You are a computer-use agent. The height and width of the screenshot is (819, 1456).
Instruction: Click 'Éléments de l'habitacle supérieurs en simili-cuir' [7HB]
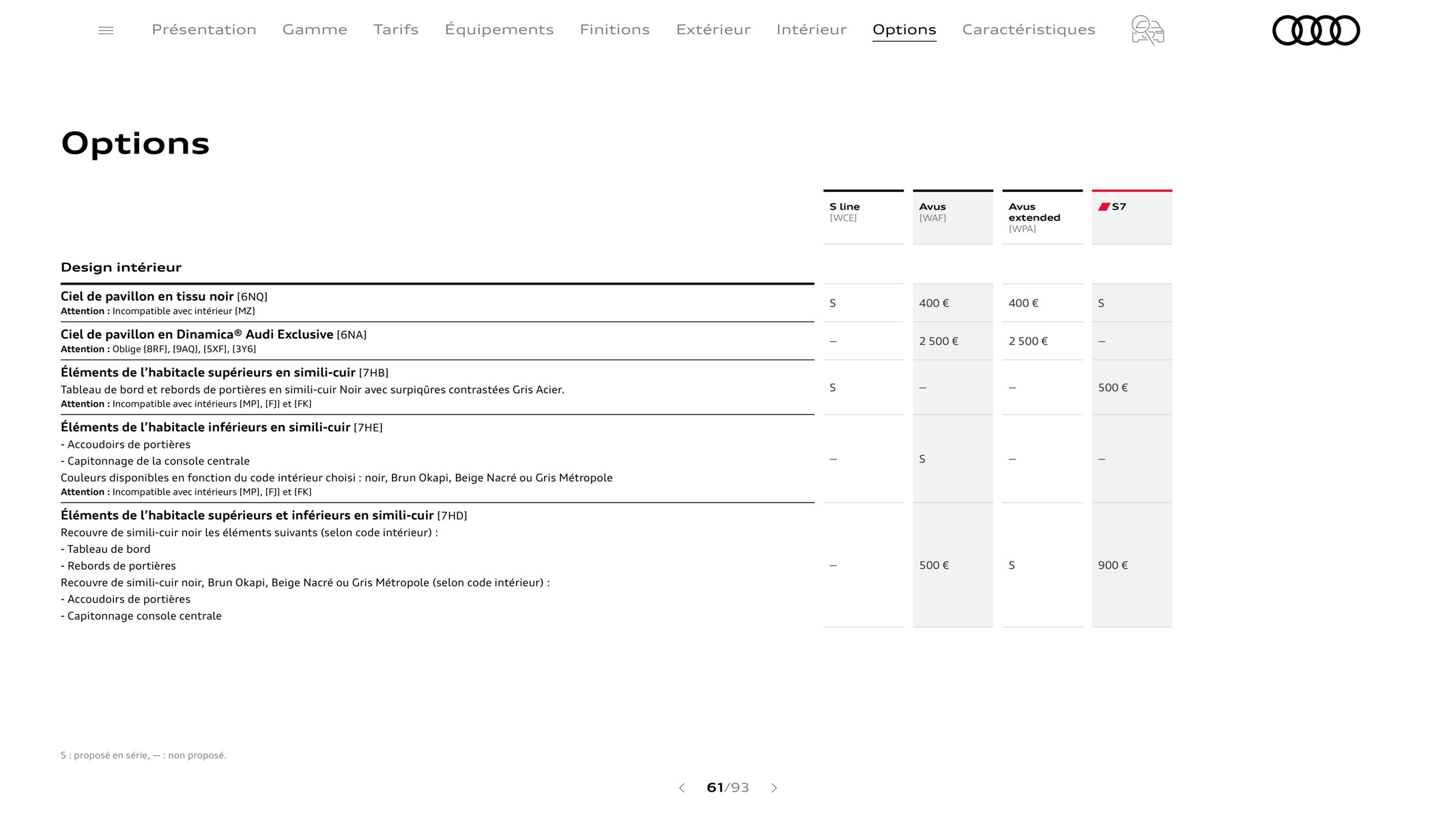(225, 373)
